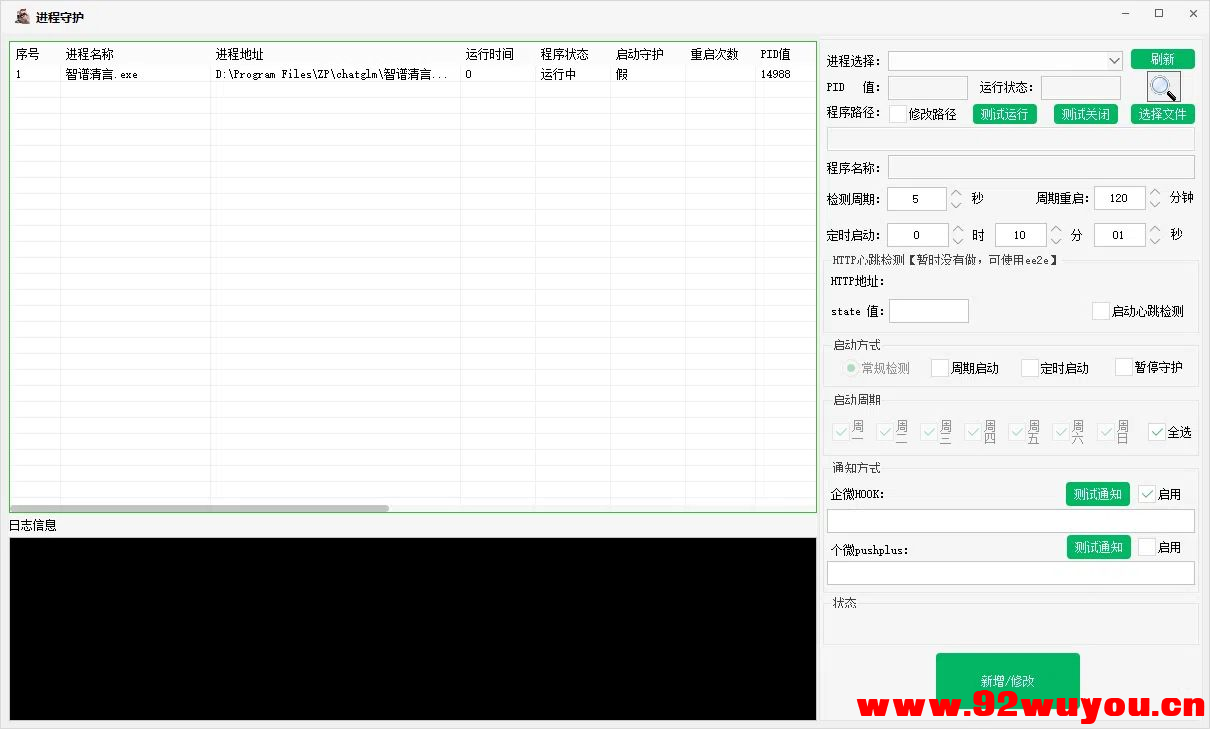Click the up arrow beside 检测周期
1210x729 pixels.
(x=957, y=193)
